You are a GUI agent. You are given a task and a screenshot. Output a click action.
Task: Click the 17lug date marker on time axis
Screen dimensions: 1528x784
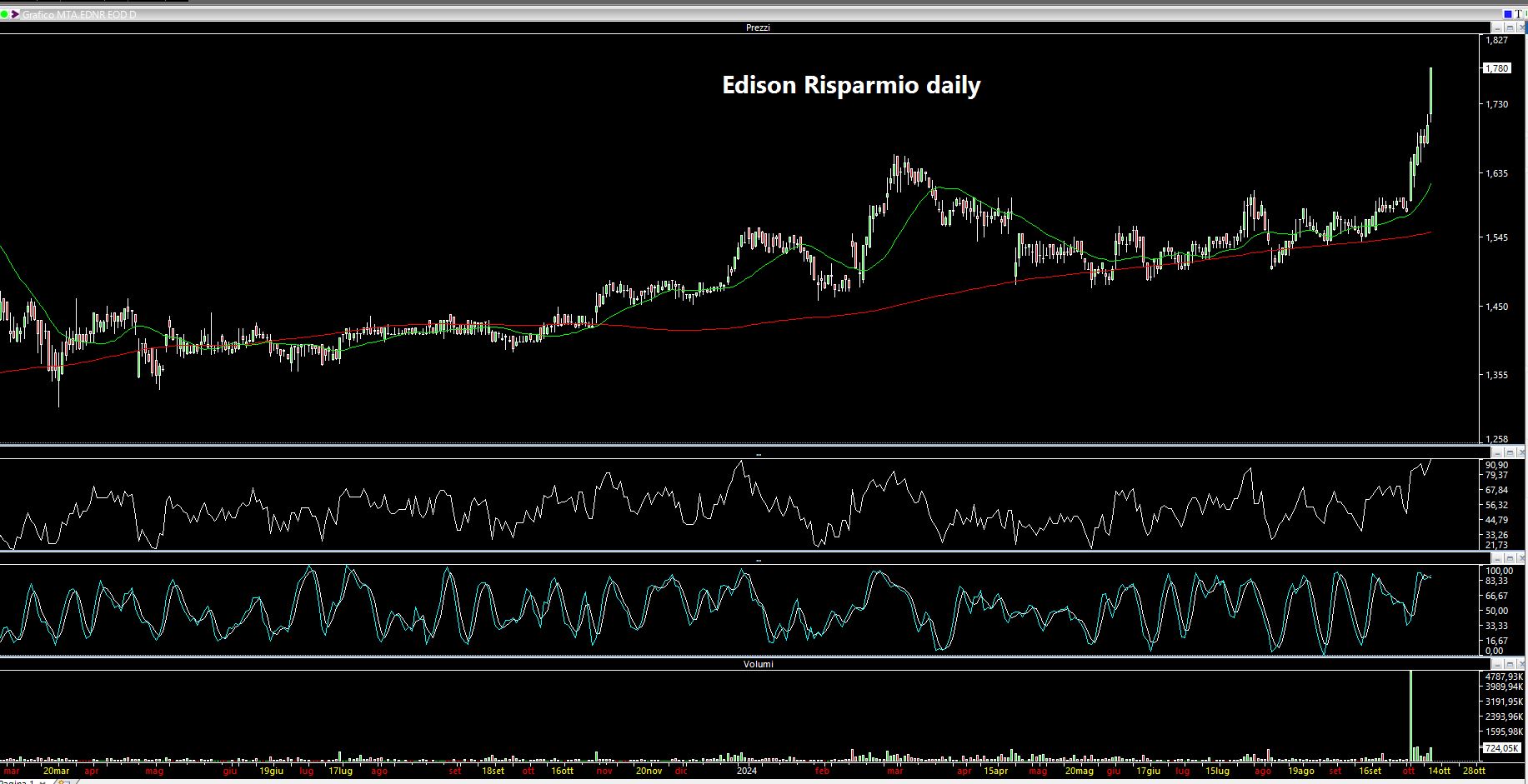(x=340, y=771)
